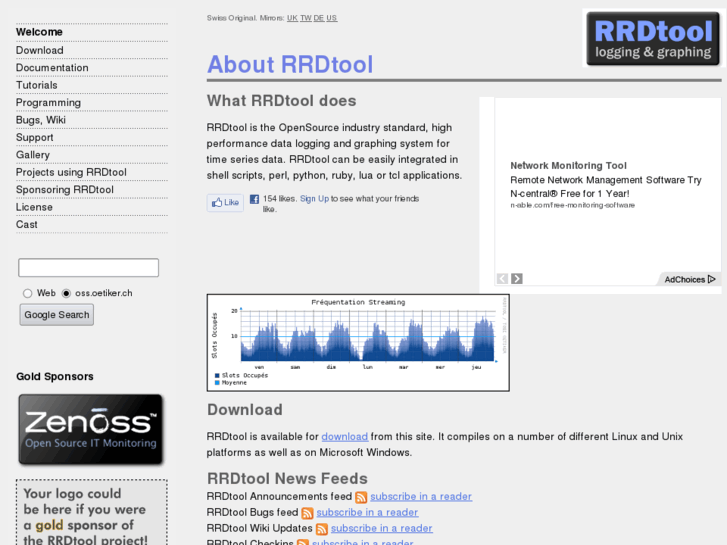Click in the site search text field
Image resolution: width=727 pixels, height=545 pixels.
(x=89, y=268)
